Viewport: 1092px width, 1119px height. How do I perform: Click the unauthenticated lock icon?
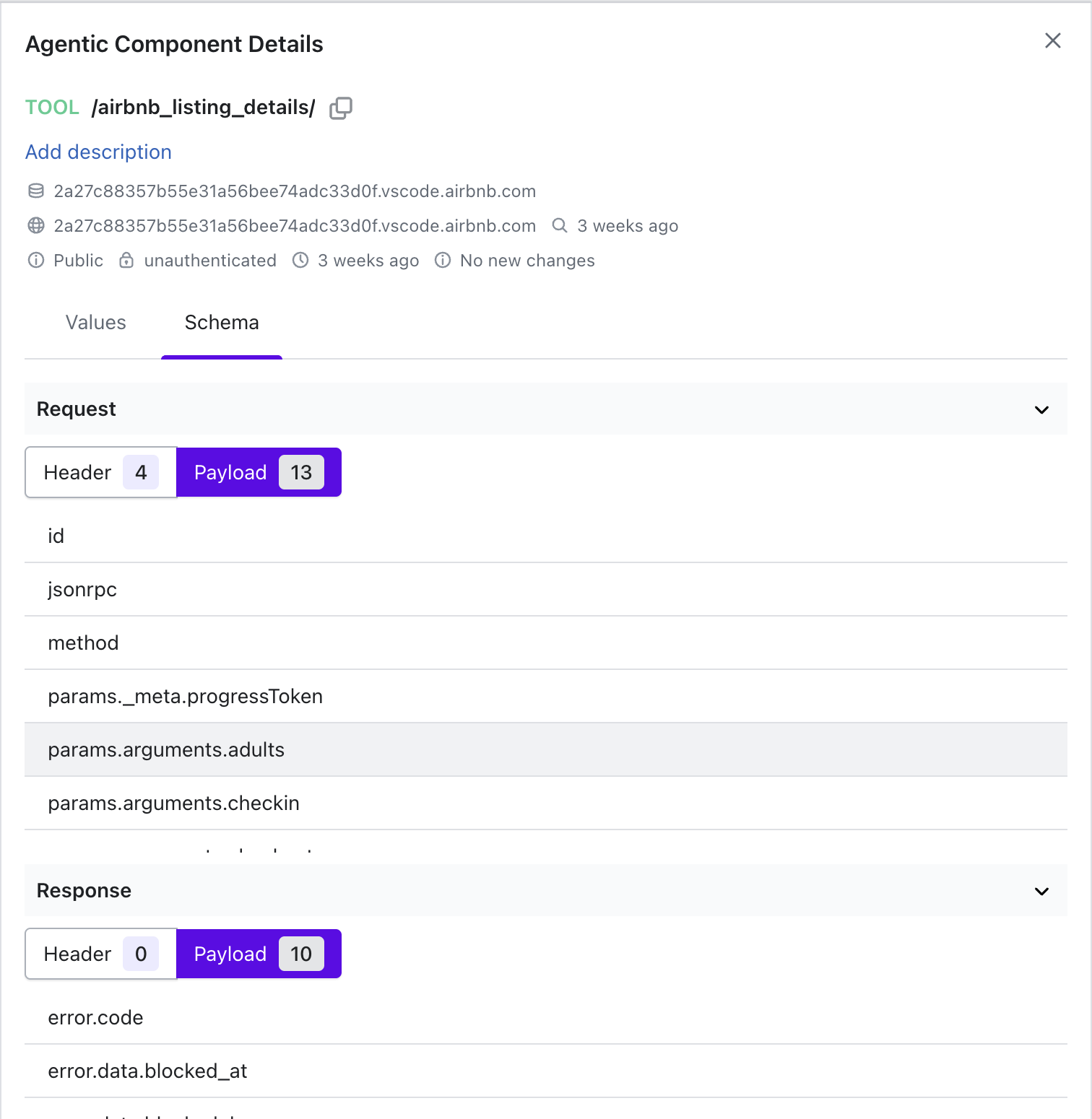point(126,261)
